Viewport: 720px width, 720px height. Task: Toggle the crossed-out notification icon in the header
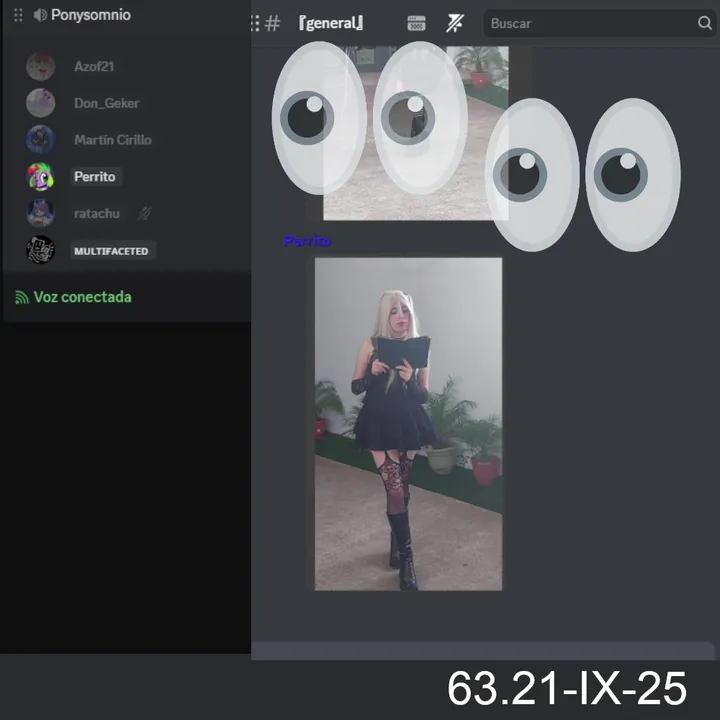point(455,23)
